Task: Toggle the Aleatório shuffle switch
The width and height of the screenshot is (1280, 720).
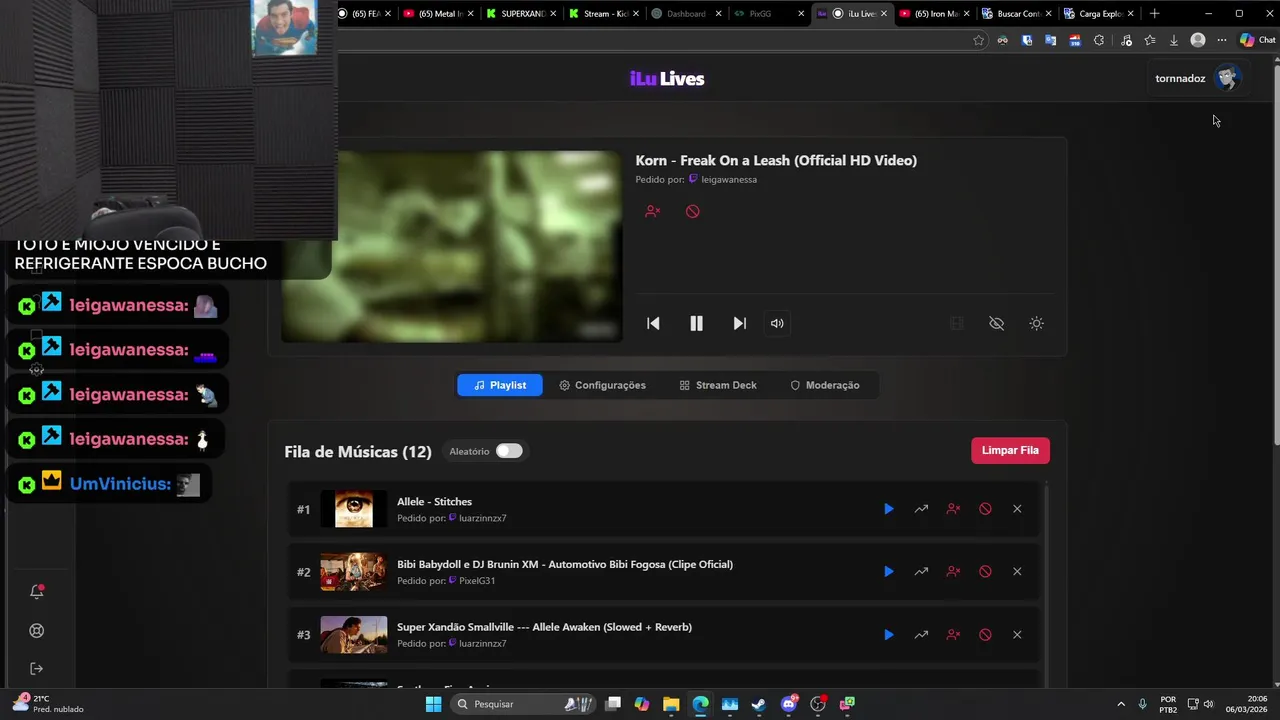Action: pyautogui.click(x=509, y=451)
